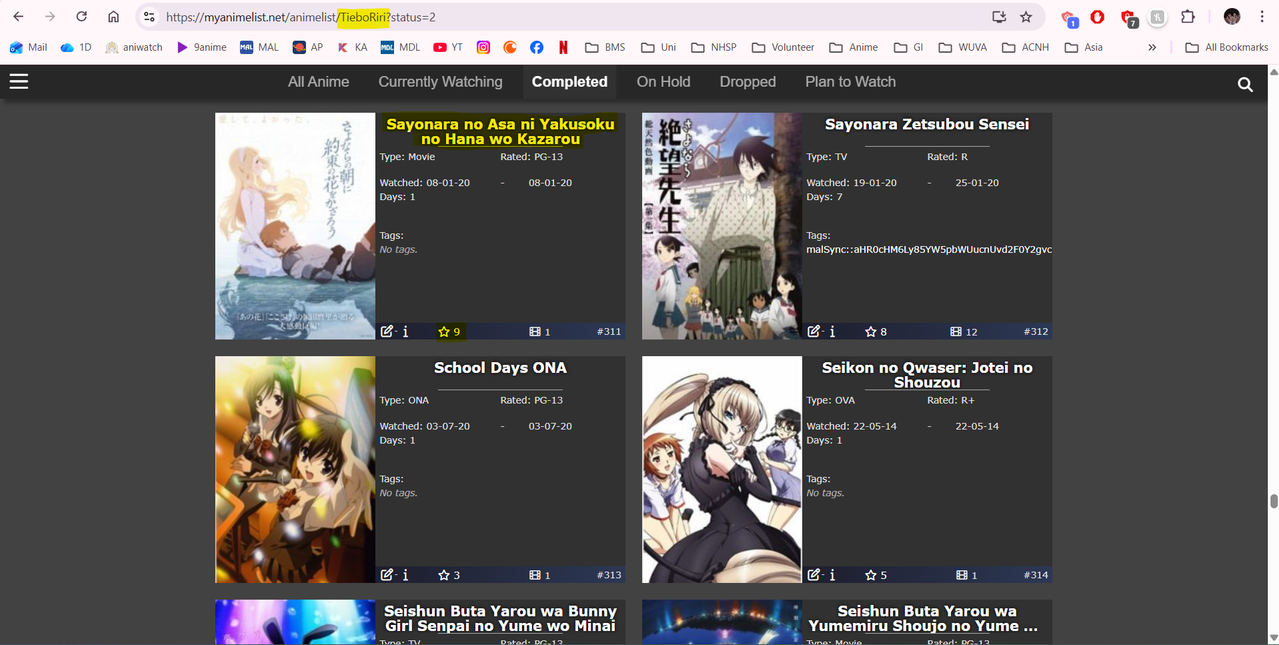Go back with the browser back arrow

click(18, 17)
